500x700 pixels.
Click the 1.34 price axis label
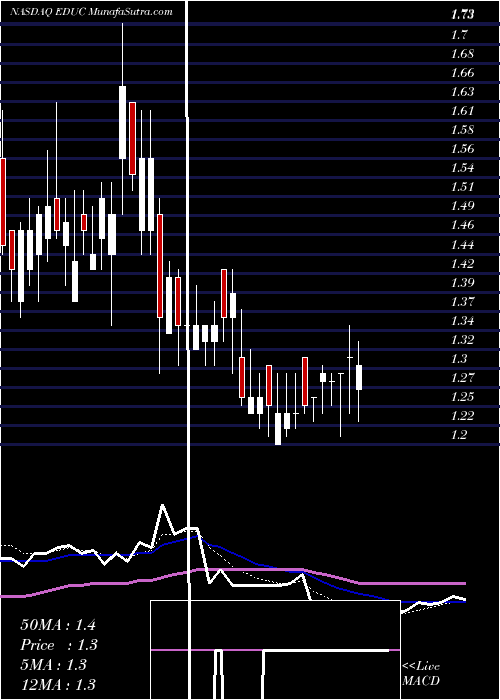[x=462, y=321]
